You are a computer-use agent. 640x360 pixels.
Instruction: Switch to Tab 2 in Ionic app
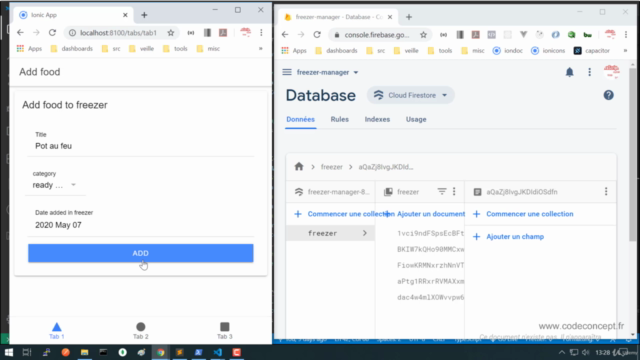click(140, 331)
